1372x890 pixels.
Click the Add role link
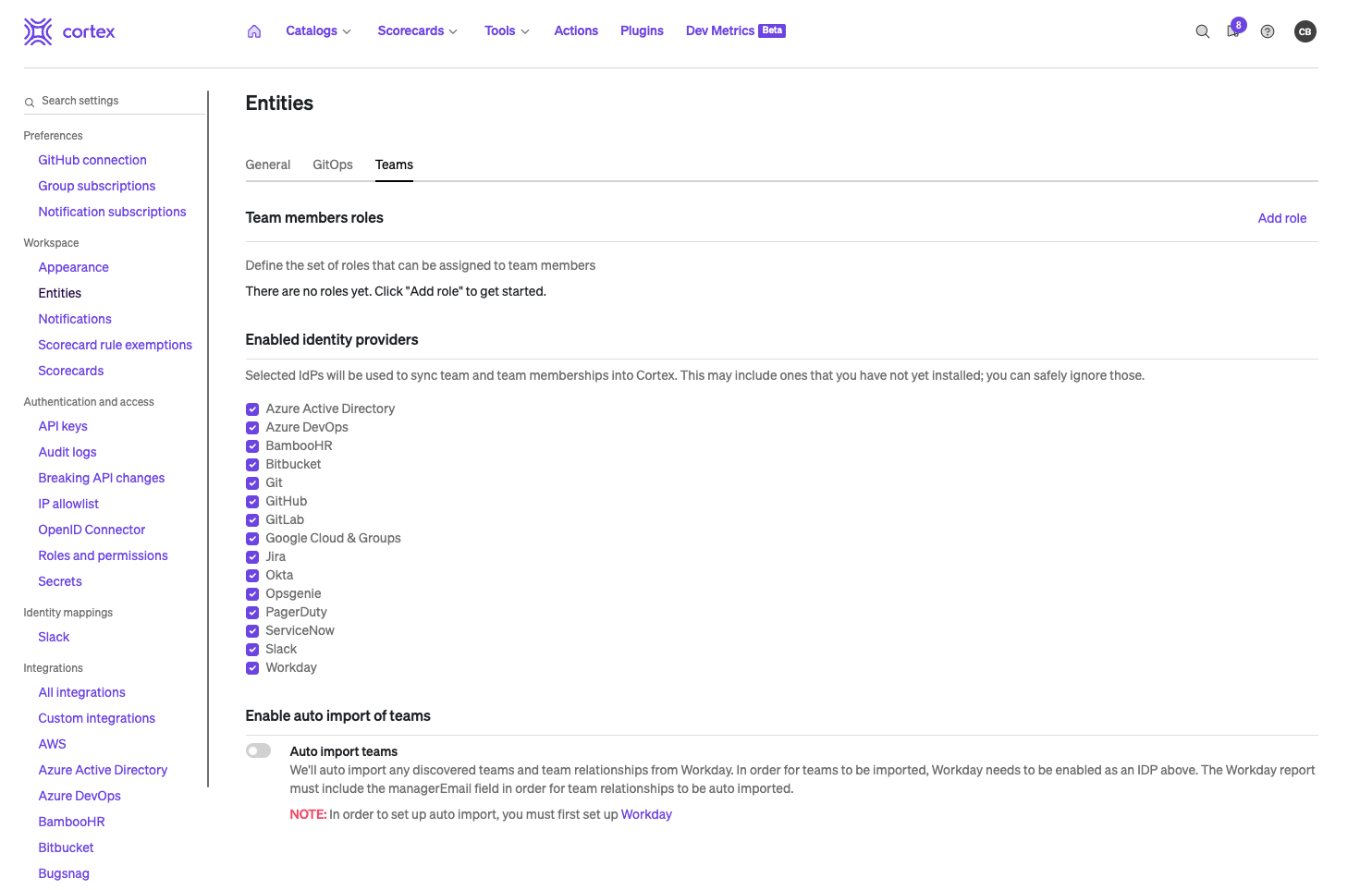1281,218
